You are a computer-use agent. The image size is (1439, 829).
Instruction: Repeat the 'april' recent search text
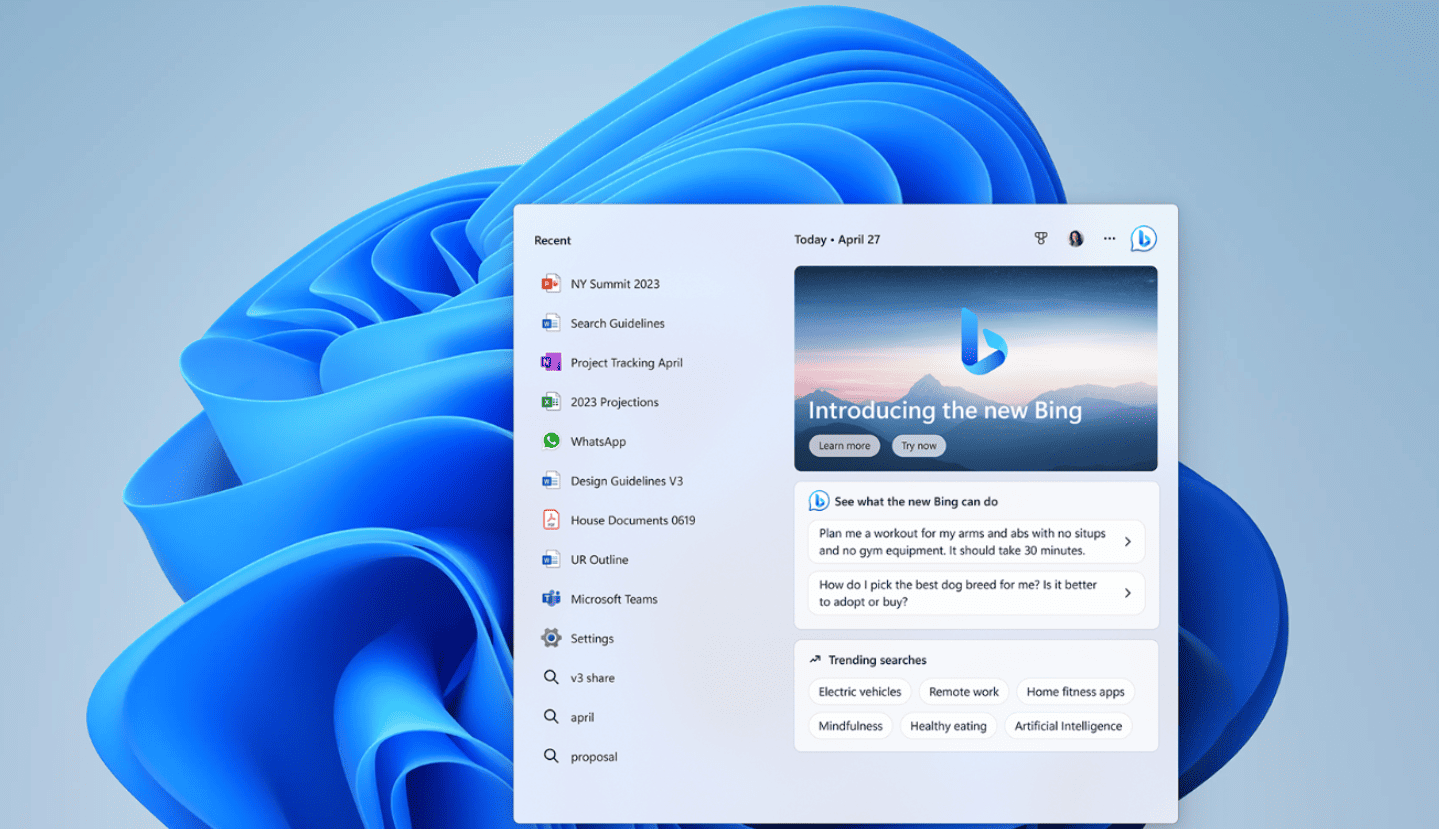point(582,717)
